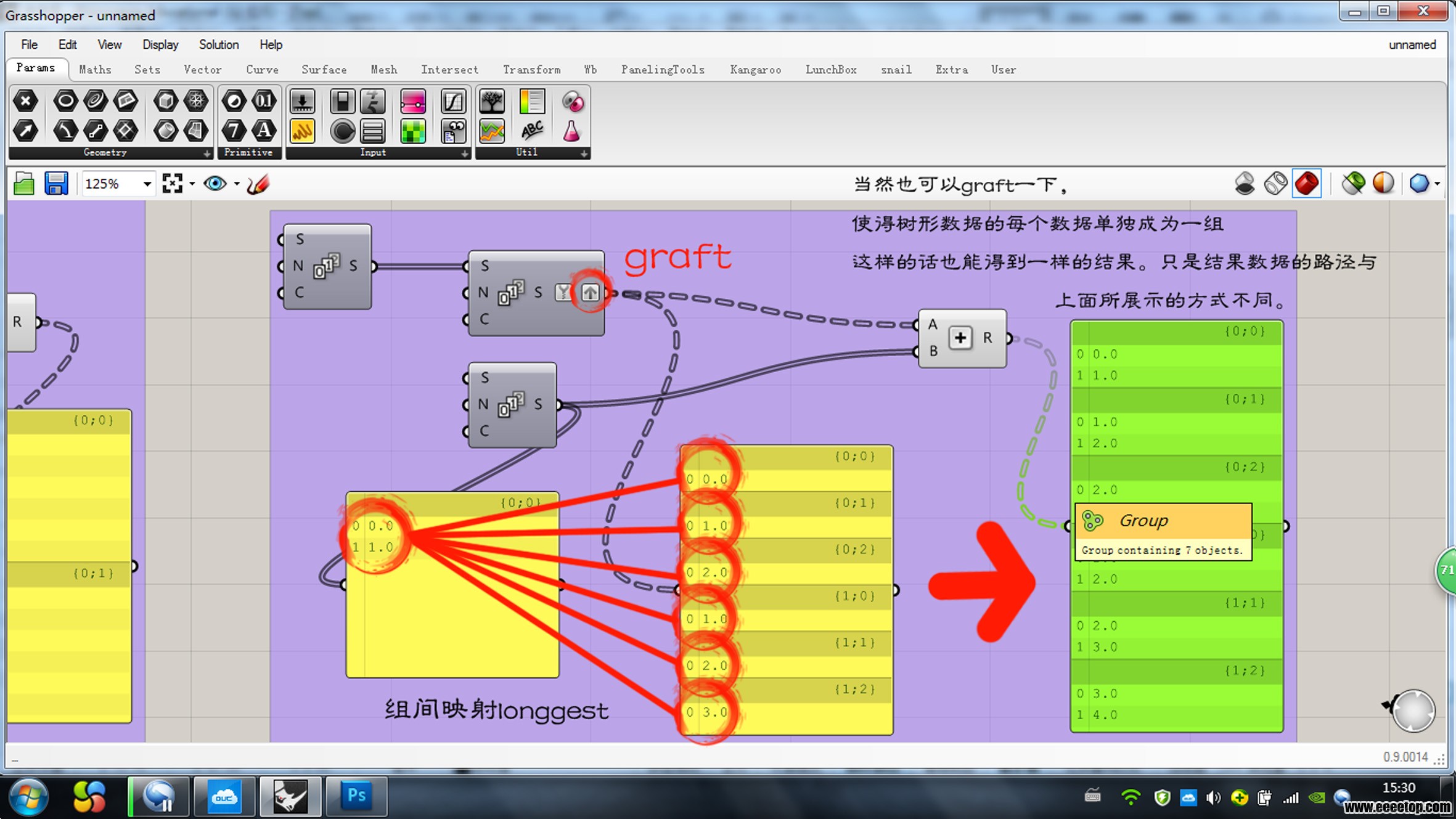Select the Circle parameter icon

click(x=65, y=100)
